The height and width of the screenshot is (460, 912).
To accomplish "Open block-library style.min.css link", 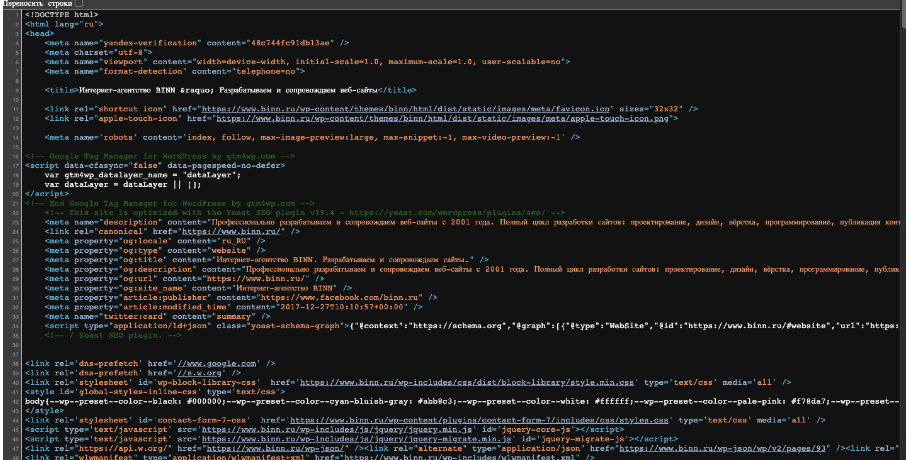I will pyautogui.click(x=466, y=382).
